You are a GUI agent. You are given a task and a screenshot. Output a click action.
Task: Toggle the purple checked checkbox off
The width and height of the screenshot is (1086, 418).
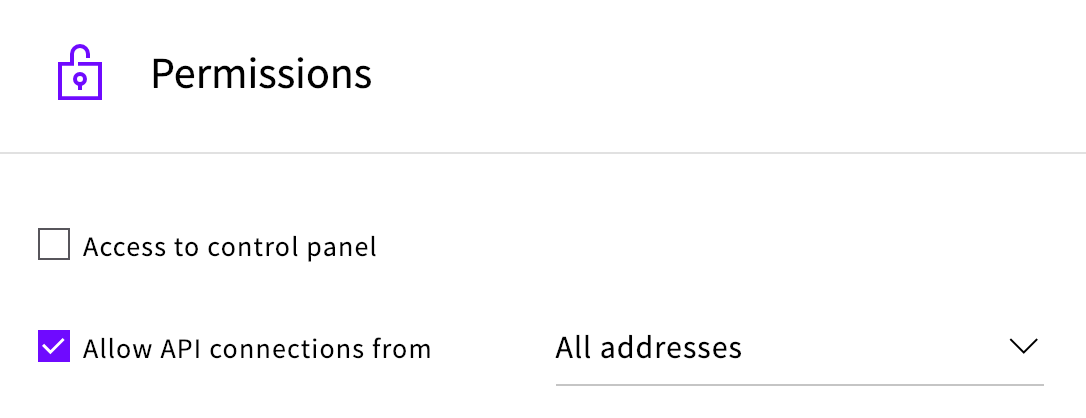coord(54,346)
